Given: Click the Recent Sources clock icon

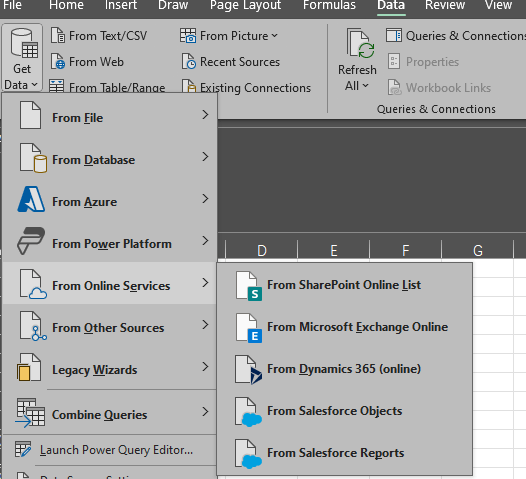Looking at the screenshot, I should [x=189, y=61].
